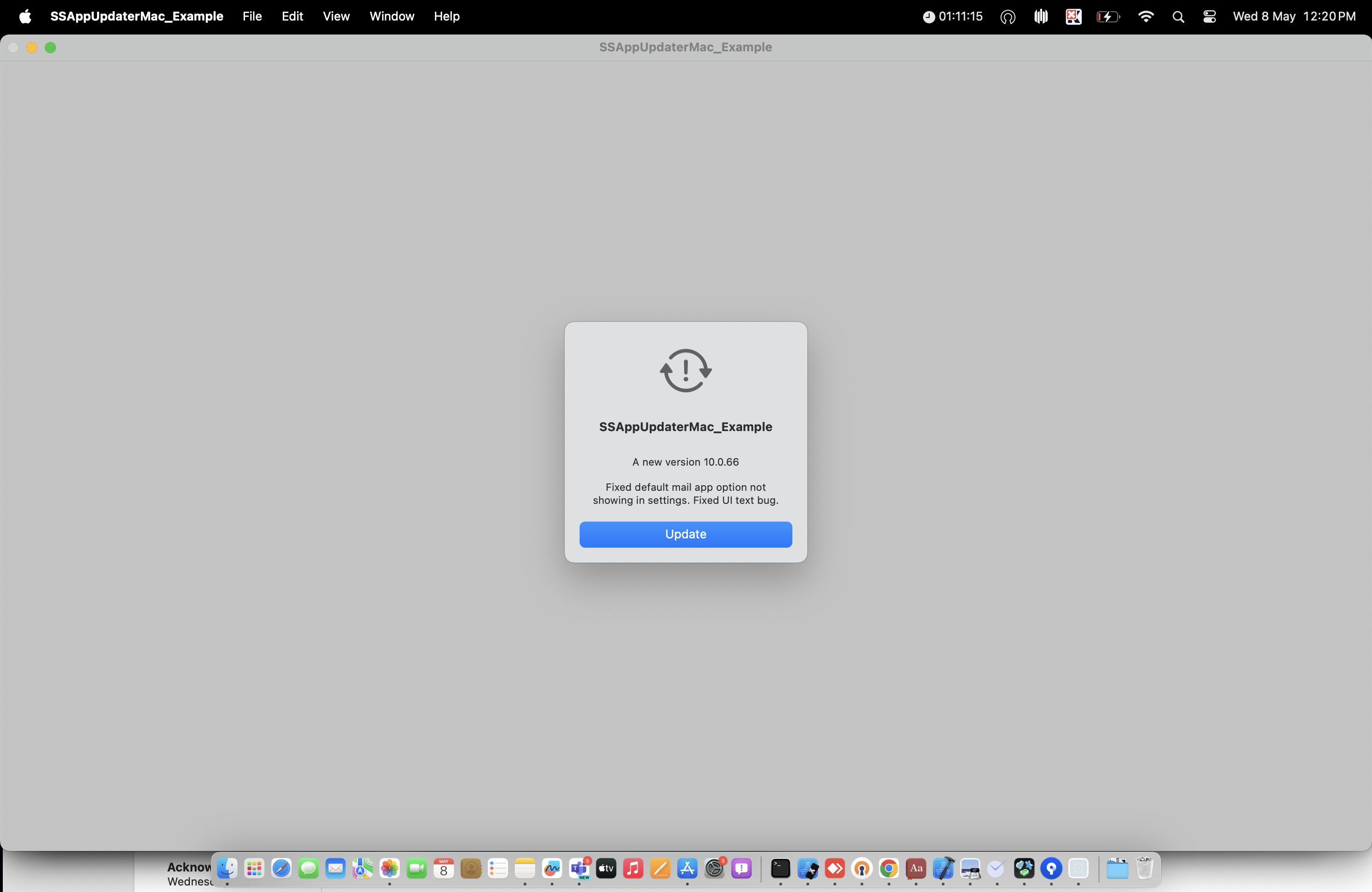Open the View menu
The width and height of the screenshot is (1372, 892).
336,16
